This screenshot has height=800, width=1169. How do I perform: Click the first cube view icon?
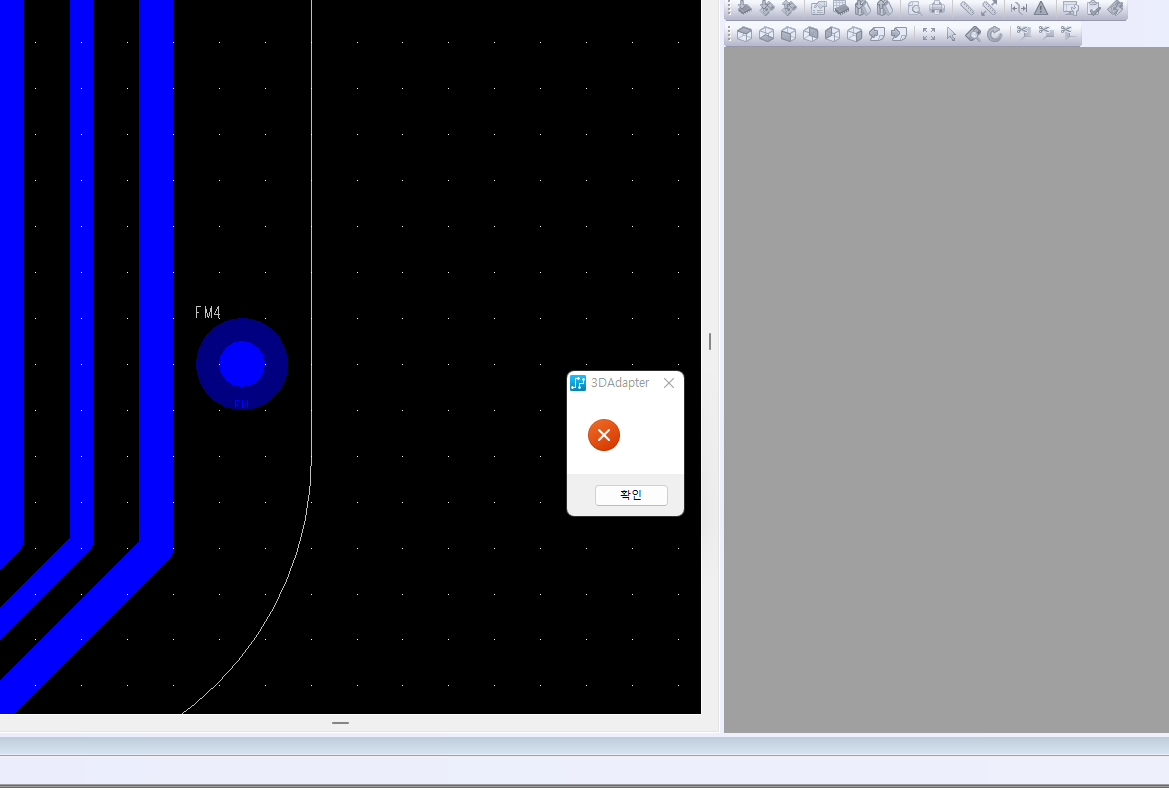(744, 34)
